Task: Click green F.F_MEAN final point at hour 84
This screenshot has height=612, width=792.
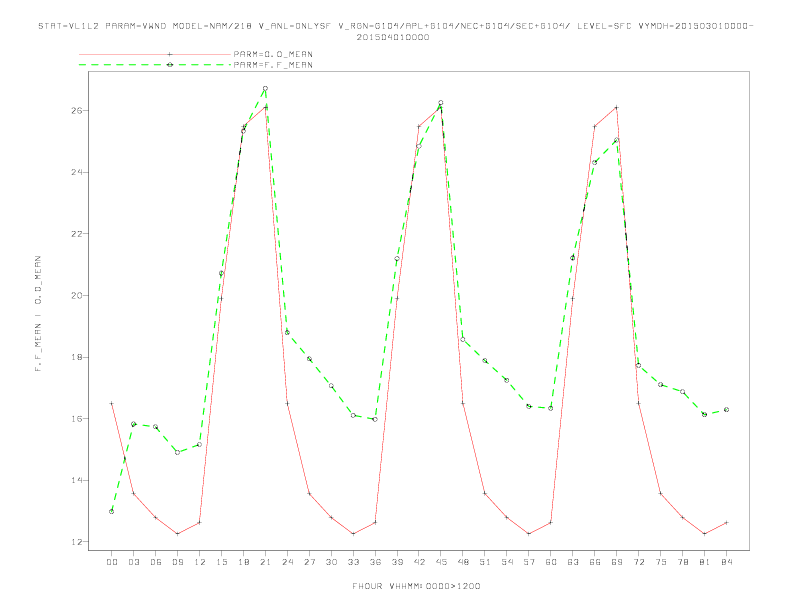Action: coord(727,410)
